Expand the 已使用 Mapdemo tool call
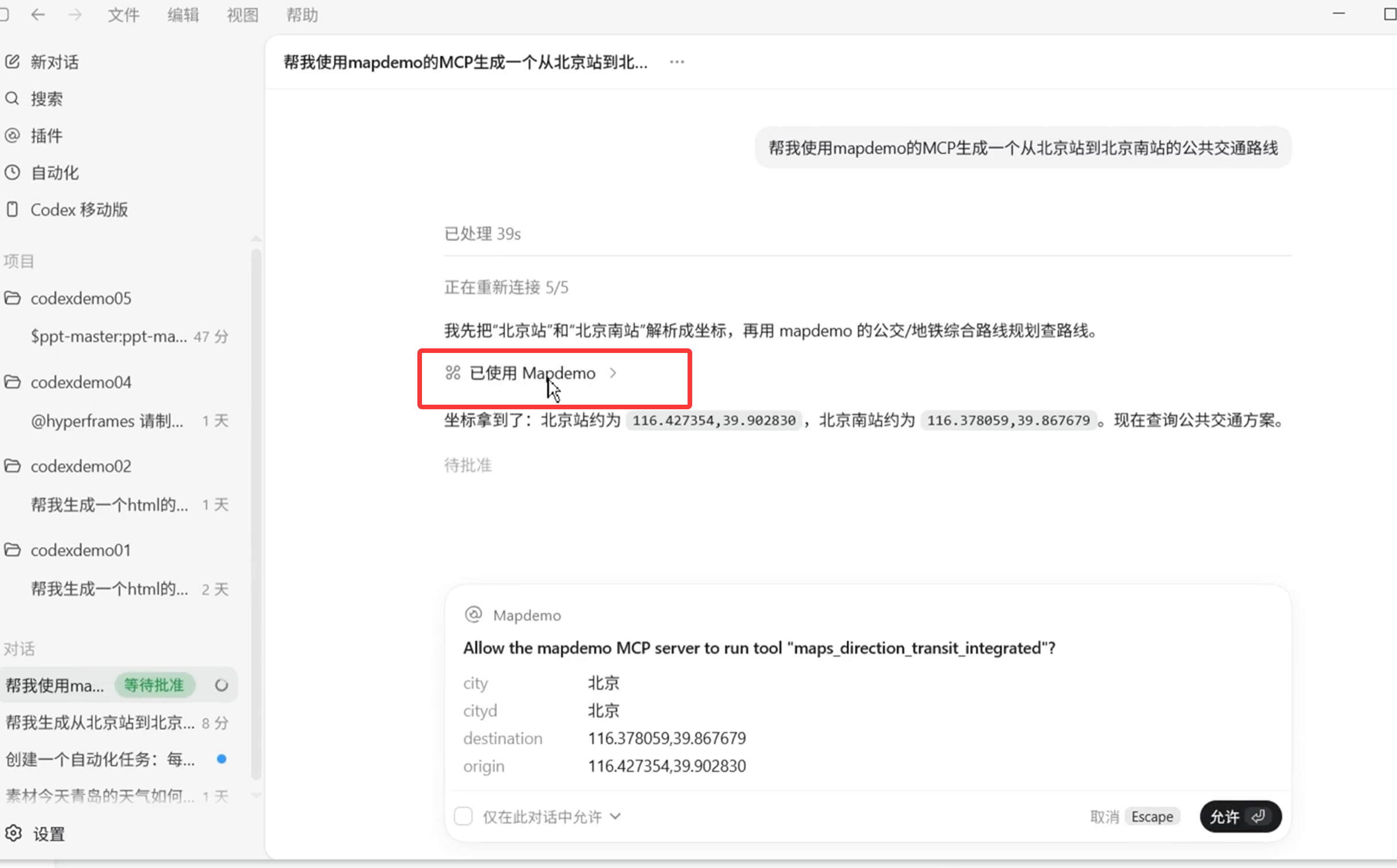Screen dimensions: 1397x868 (x=532, y=373)
